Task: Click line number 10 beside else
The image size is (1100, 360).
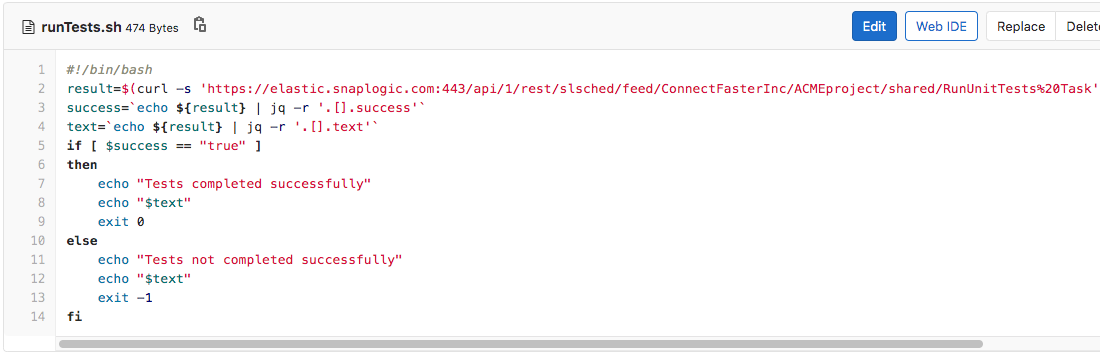Action: click(x=39, y=241)
